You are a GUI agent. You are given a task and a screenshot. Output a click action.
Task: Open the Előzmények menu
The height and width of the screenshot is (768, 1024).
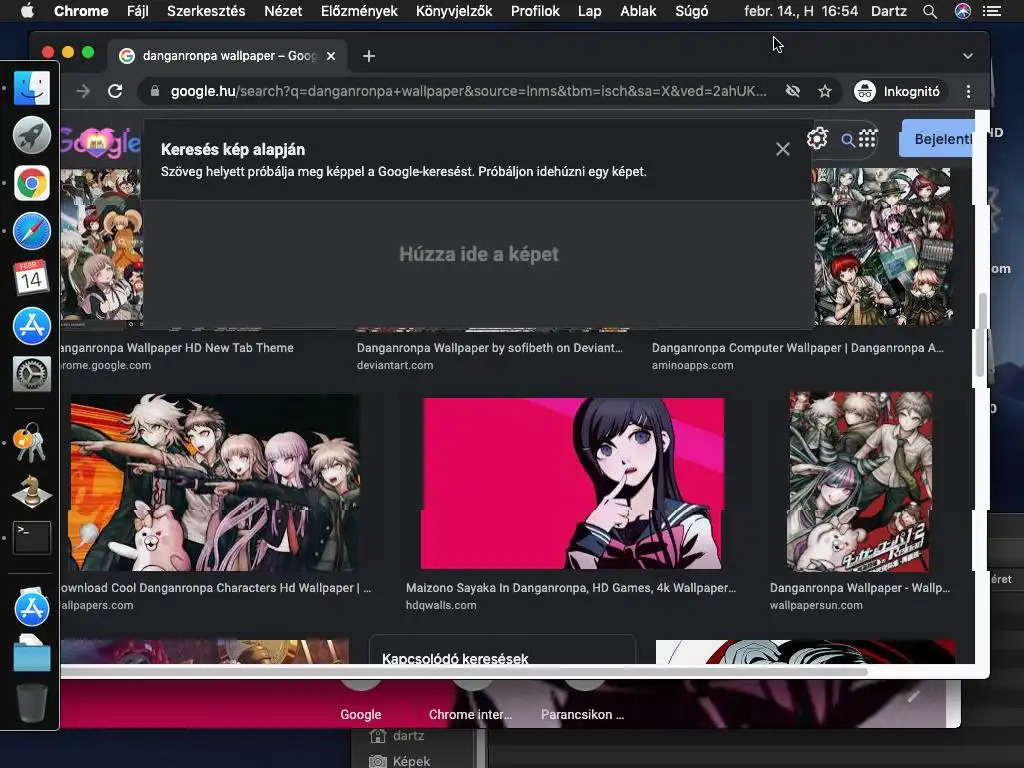[359, 11]
